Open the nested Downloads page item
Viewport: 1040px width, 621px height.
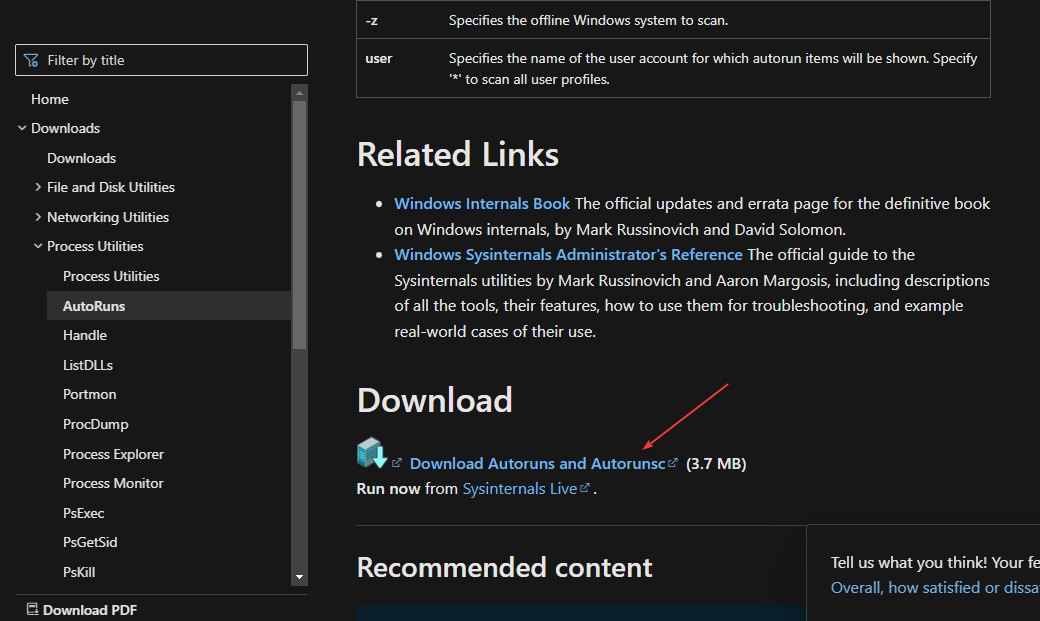82,158
